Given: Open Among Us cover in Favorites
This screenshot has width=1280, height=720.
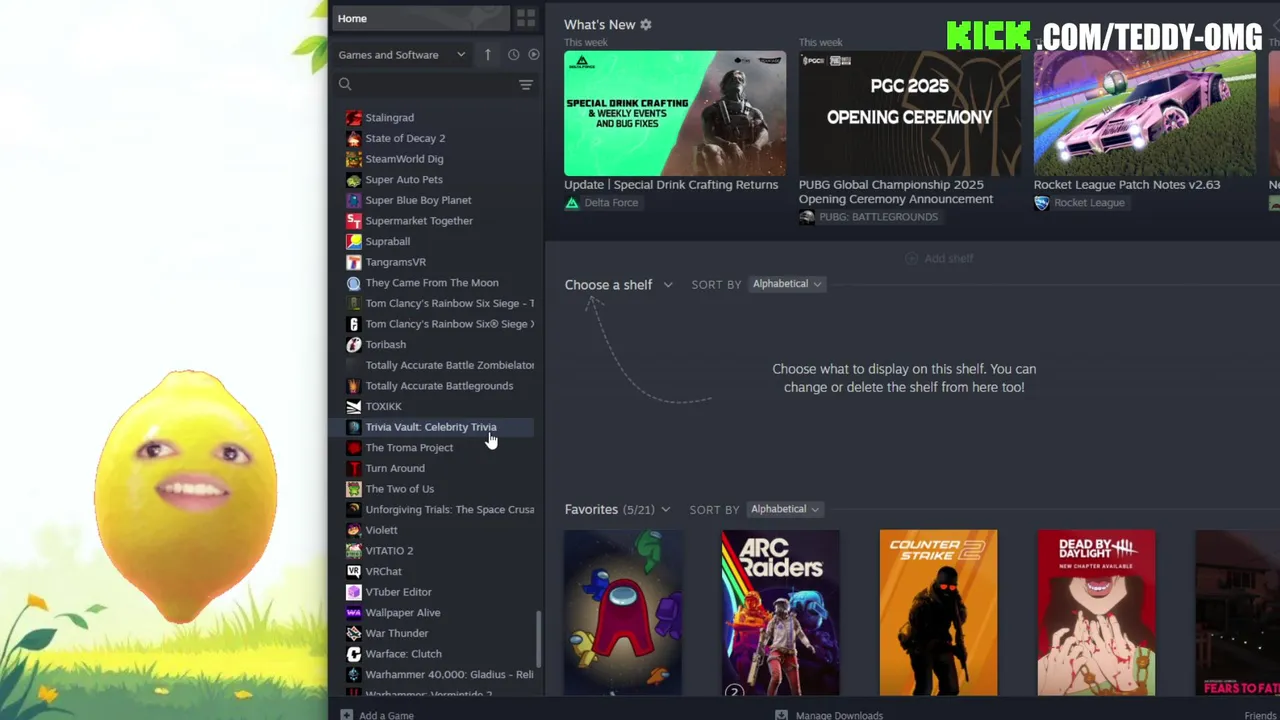Looking at the screenshot, I should click(623, 612).
